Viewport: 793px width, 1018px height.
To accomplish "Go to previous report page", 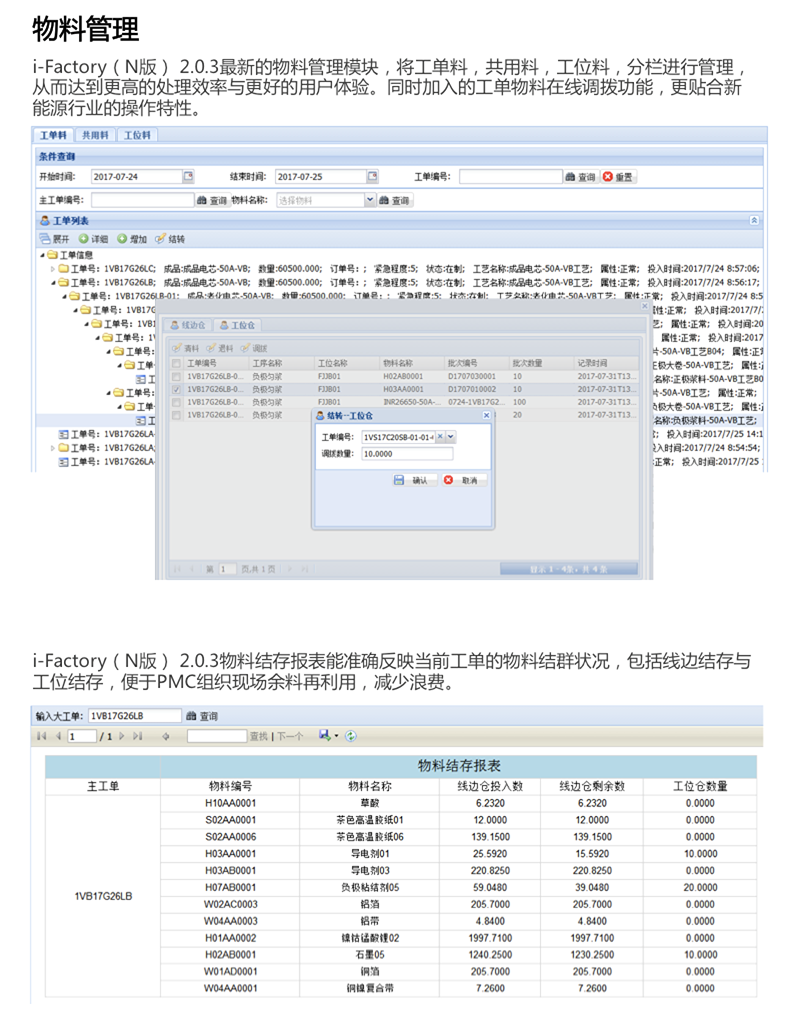I will [x=58, y=736].
